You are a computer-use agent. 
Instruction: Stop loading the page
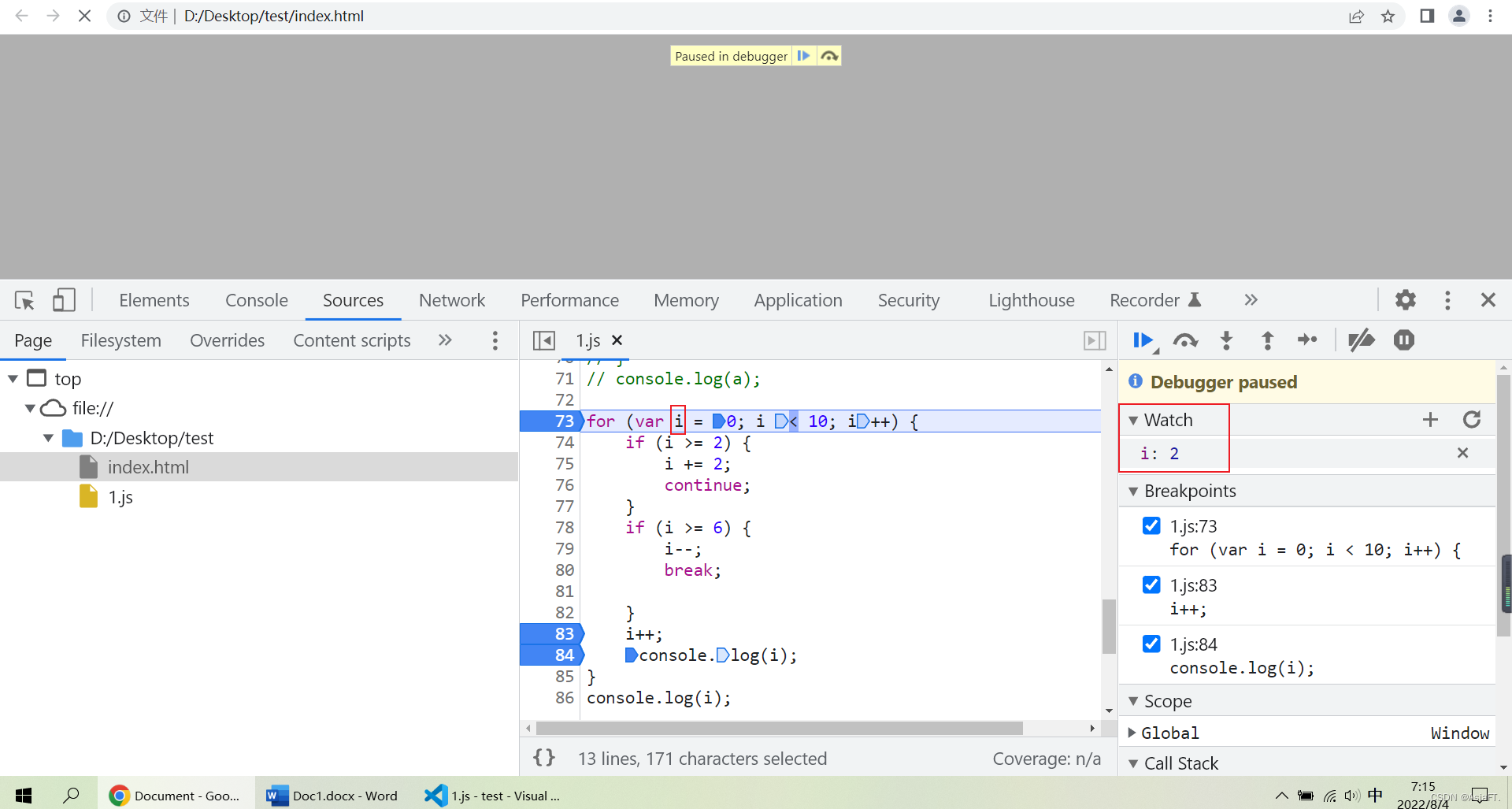84,16
